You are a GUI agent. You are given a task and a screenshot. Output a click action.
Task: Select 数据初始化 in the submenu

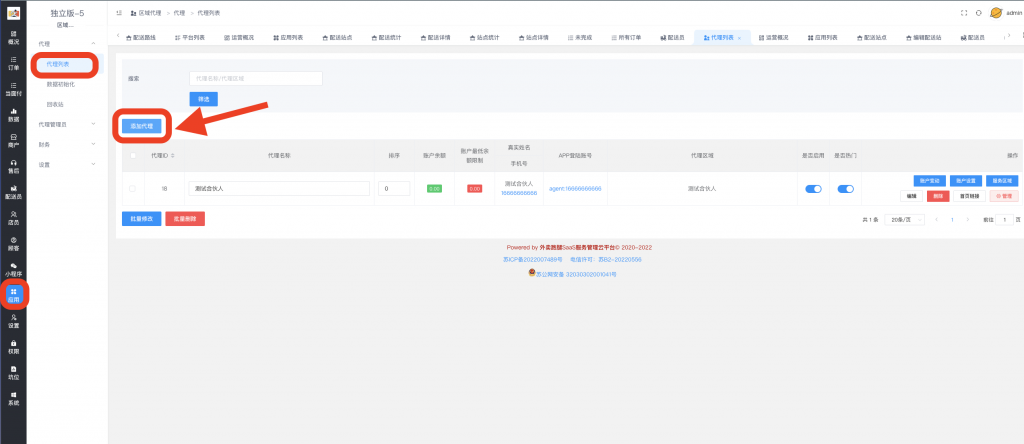click(x=61, y=84)
